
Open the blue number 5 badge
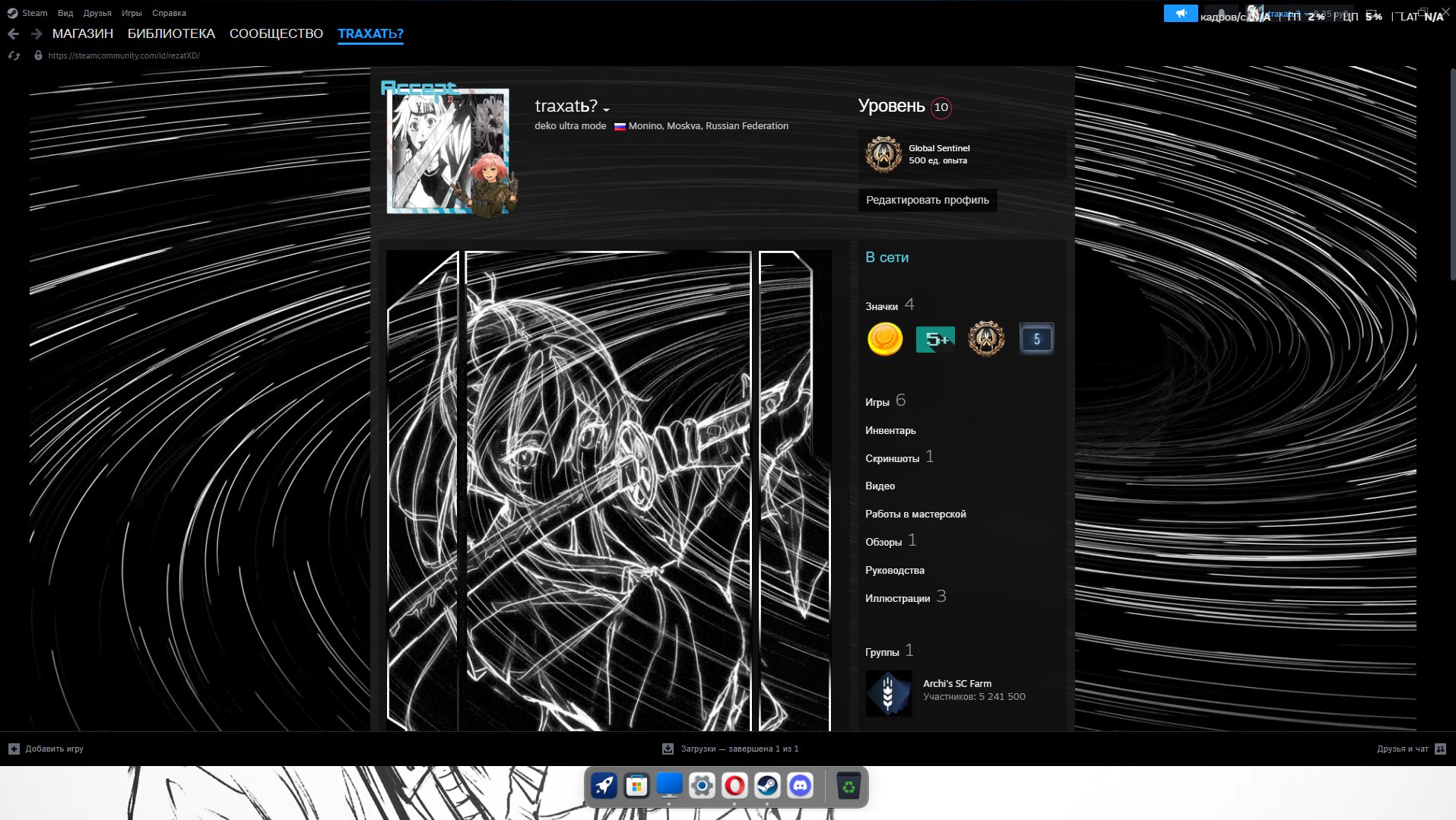point(1036,339)
